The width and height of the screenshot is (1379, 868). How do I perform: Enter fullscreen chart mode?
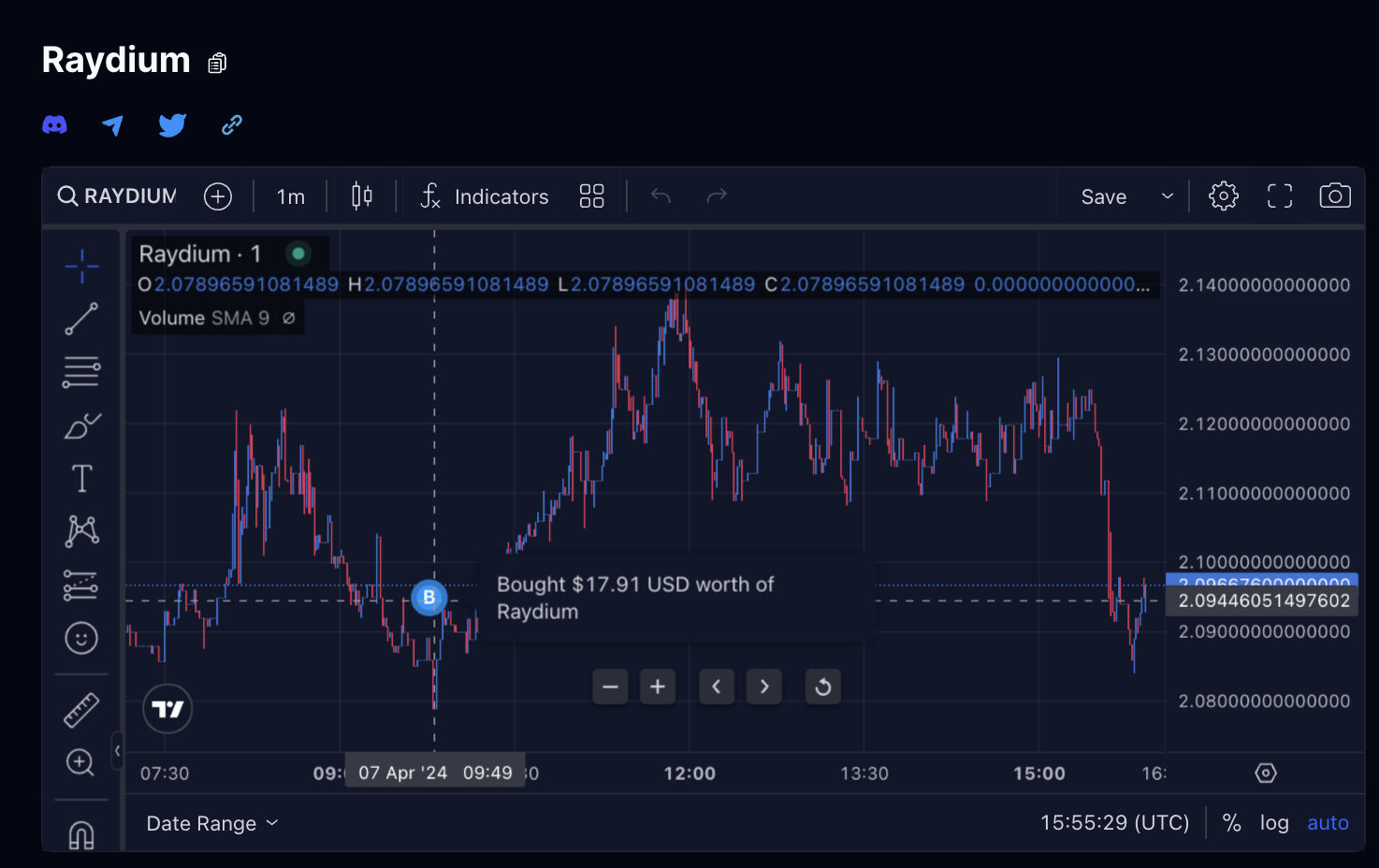coord(1280,196)
